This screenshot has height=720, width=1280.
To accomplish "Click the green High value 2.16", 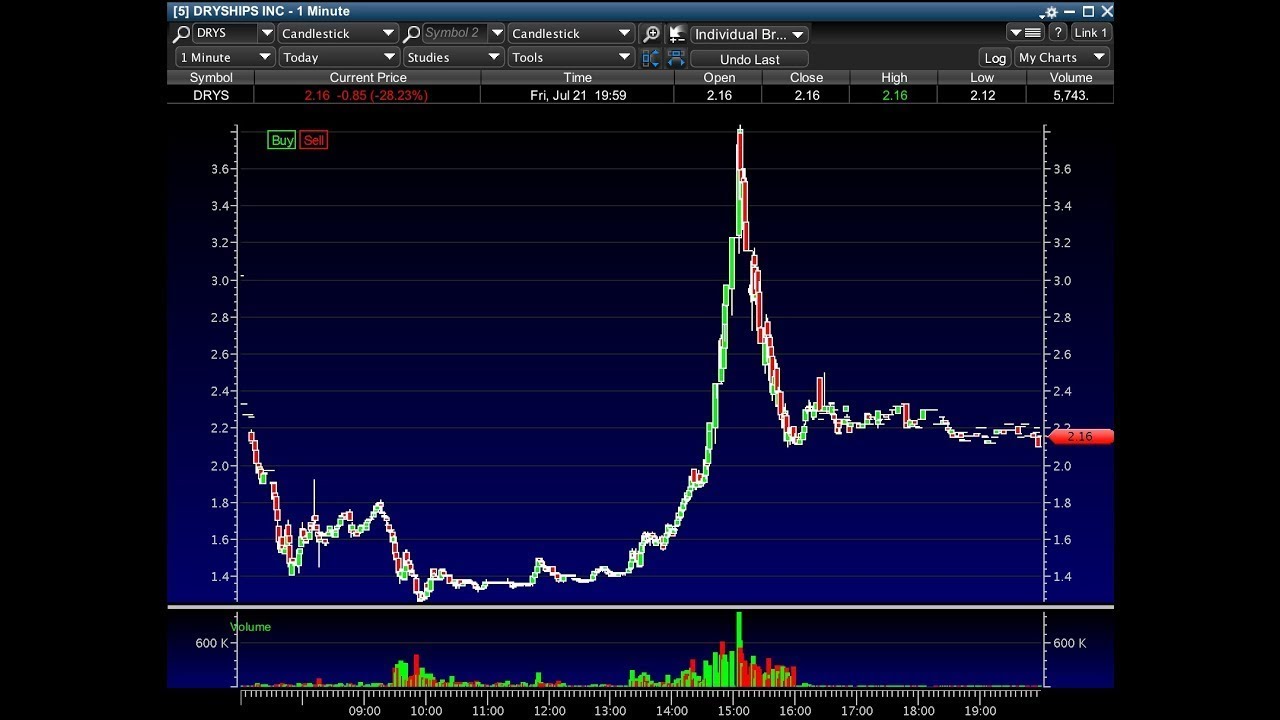I will click(895, 95).
